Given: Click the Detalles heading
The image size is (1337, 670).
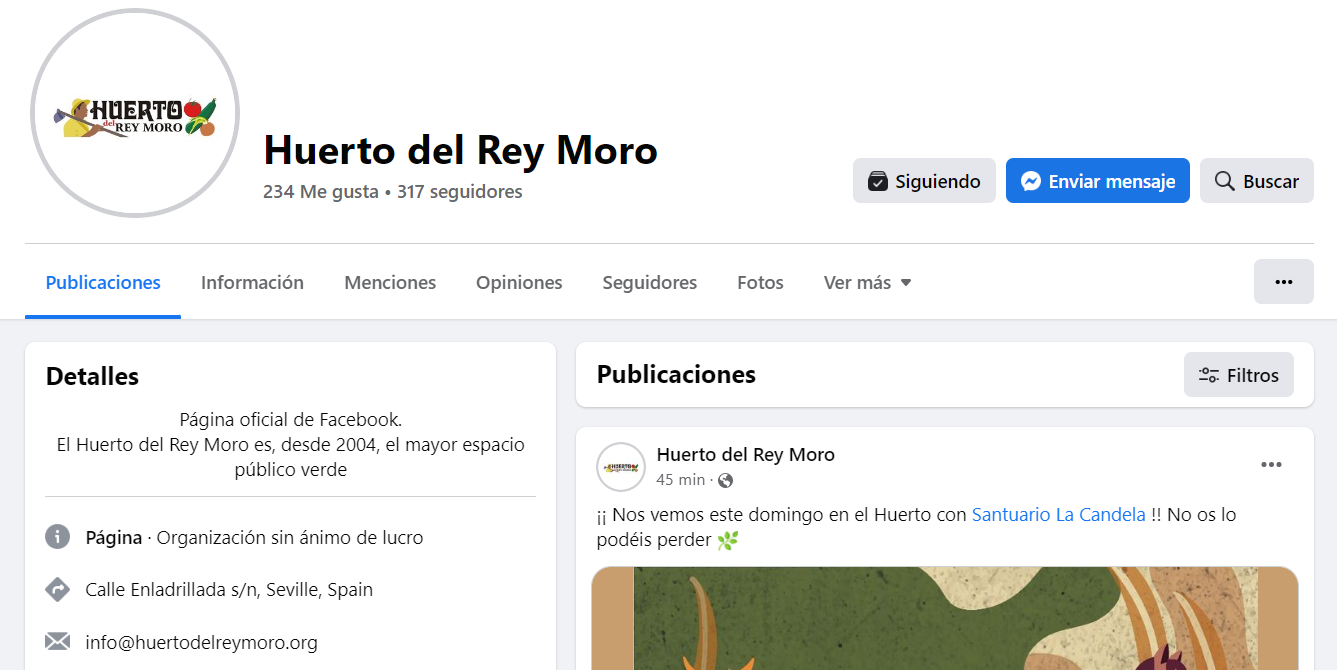Looking at the screenshot, I should click(92, 377).
